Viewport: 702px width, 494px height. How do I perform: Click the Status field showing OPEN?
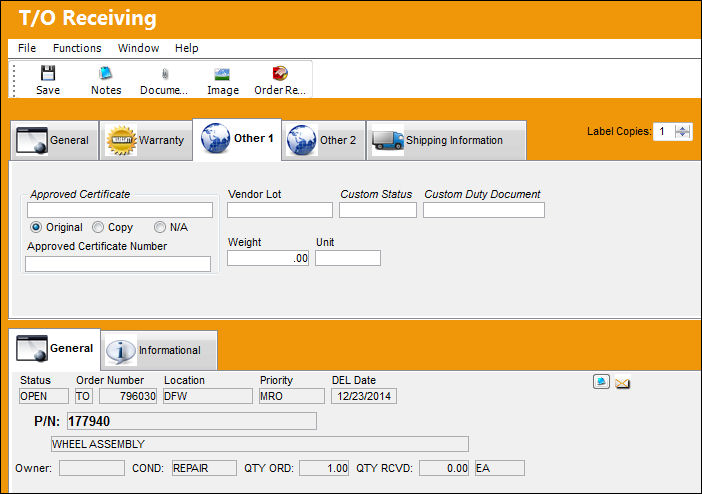(x=44, y=396)
